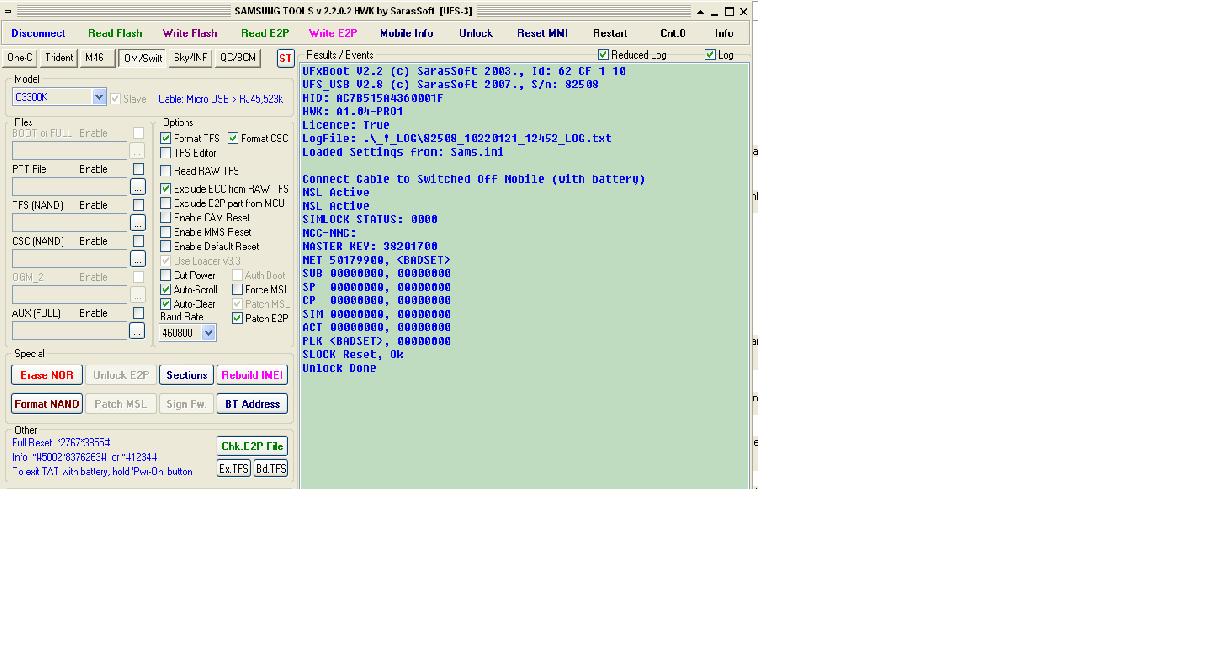Switch to the One-C tab
Screen dimensions: 1218x666
[20, 58]
